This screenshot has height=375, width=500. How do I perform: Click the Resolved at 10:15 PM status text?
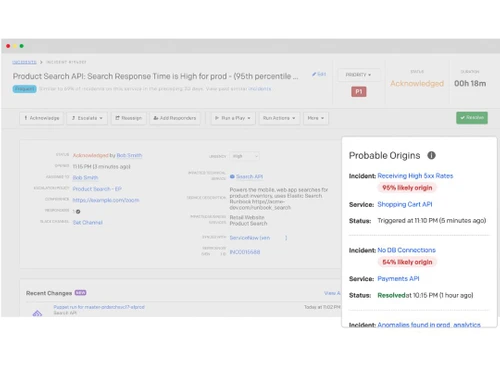(425, 295)
